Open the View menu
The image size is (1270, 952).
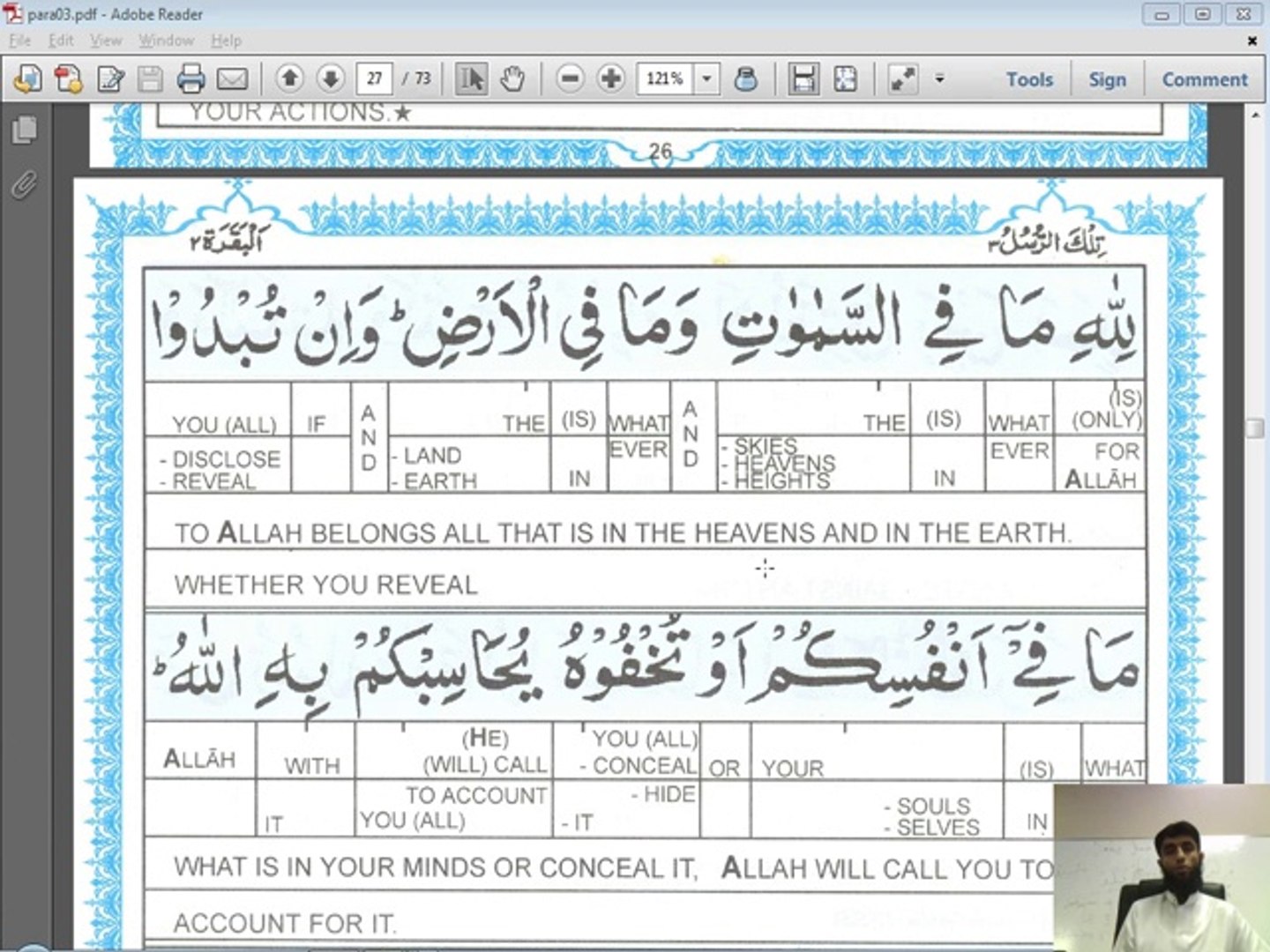[106, 41]
